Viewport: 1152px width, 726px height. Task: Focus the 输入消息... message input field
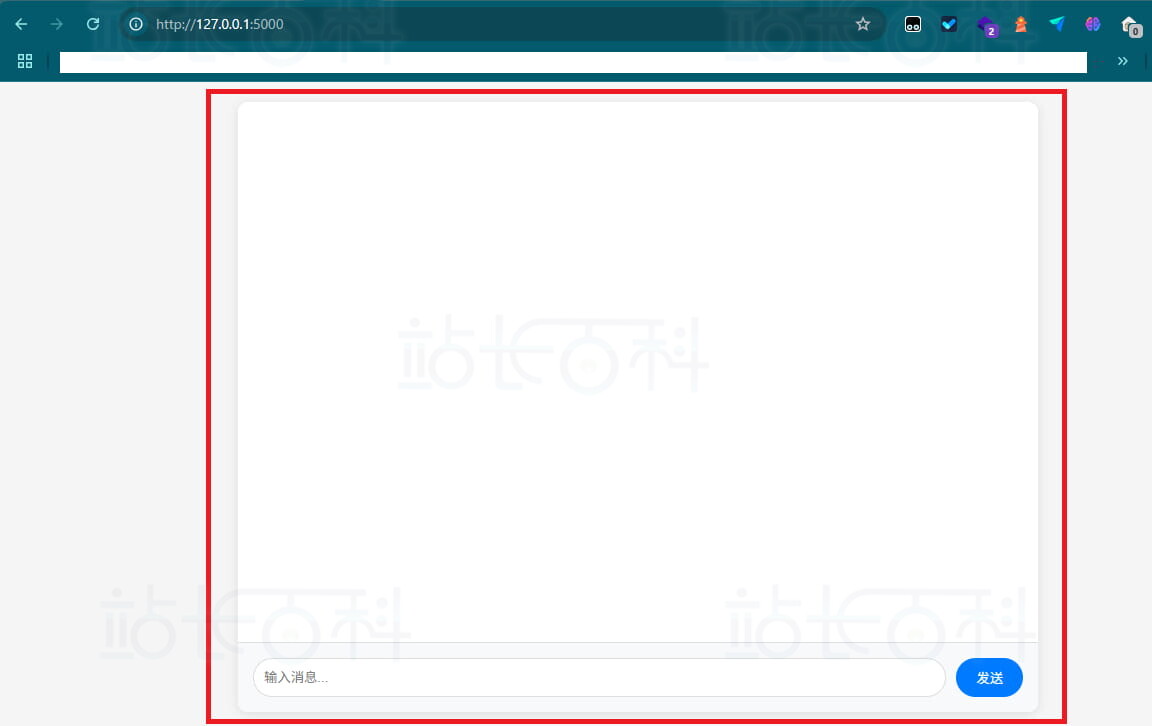(x=598, y=677)
